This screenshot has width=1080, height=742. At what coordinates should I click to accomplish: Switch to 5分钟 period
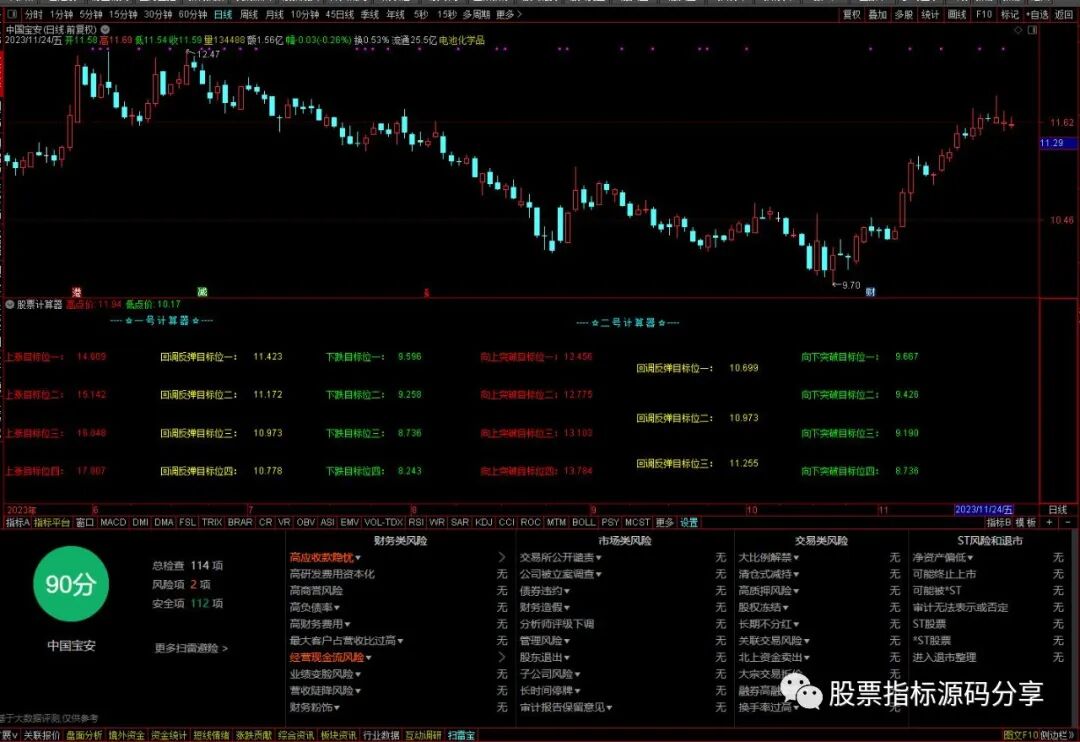tap(91, 14)
